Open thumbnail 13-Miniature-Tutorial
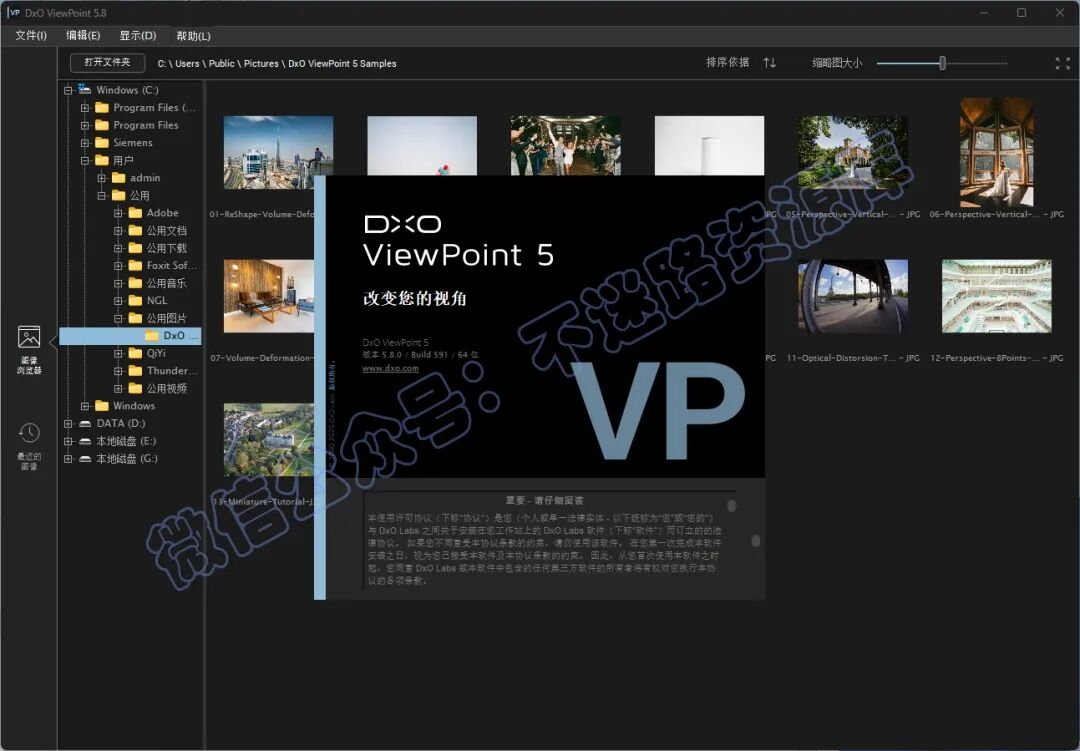This screenshot has width=1080, height=751. click(269, 440)
